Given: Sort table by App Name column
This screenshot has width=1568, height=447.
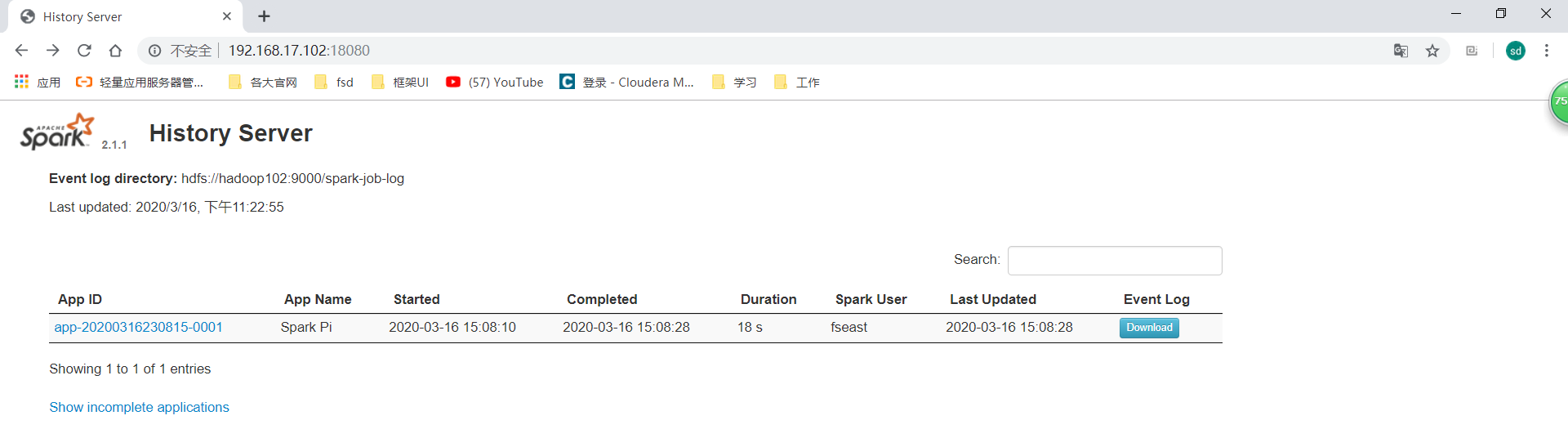Looking at the screenshot, I should coord(318,299).
